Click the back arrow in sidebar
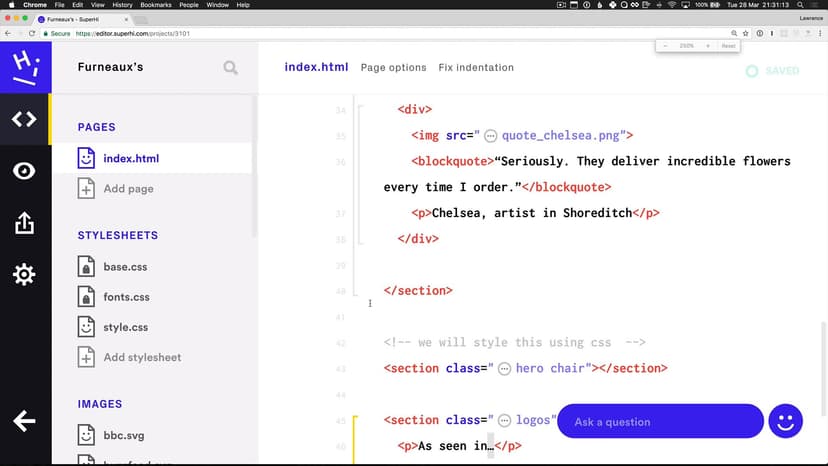The image size is (828, 466). tap(25, 421)
